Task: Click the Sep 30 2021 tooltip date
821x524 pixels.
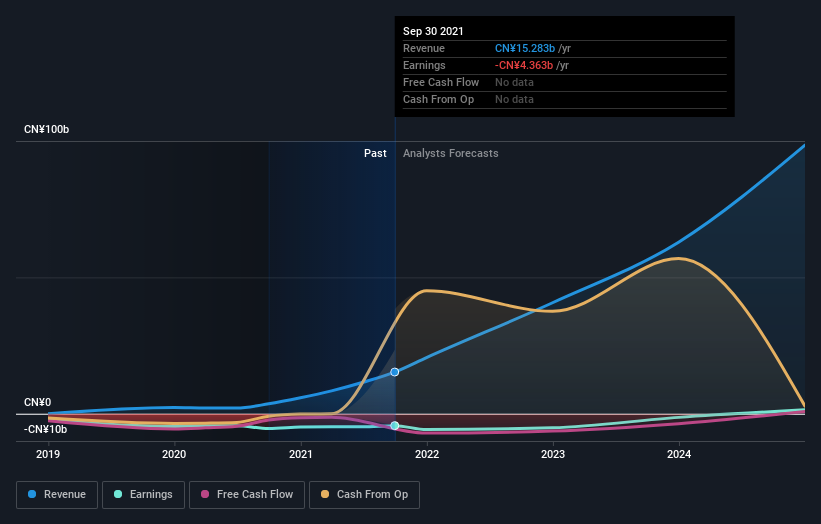Action: click(433, 31)
